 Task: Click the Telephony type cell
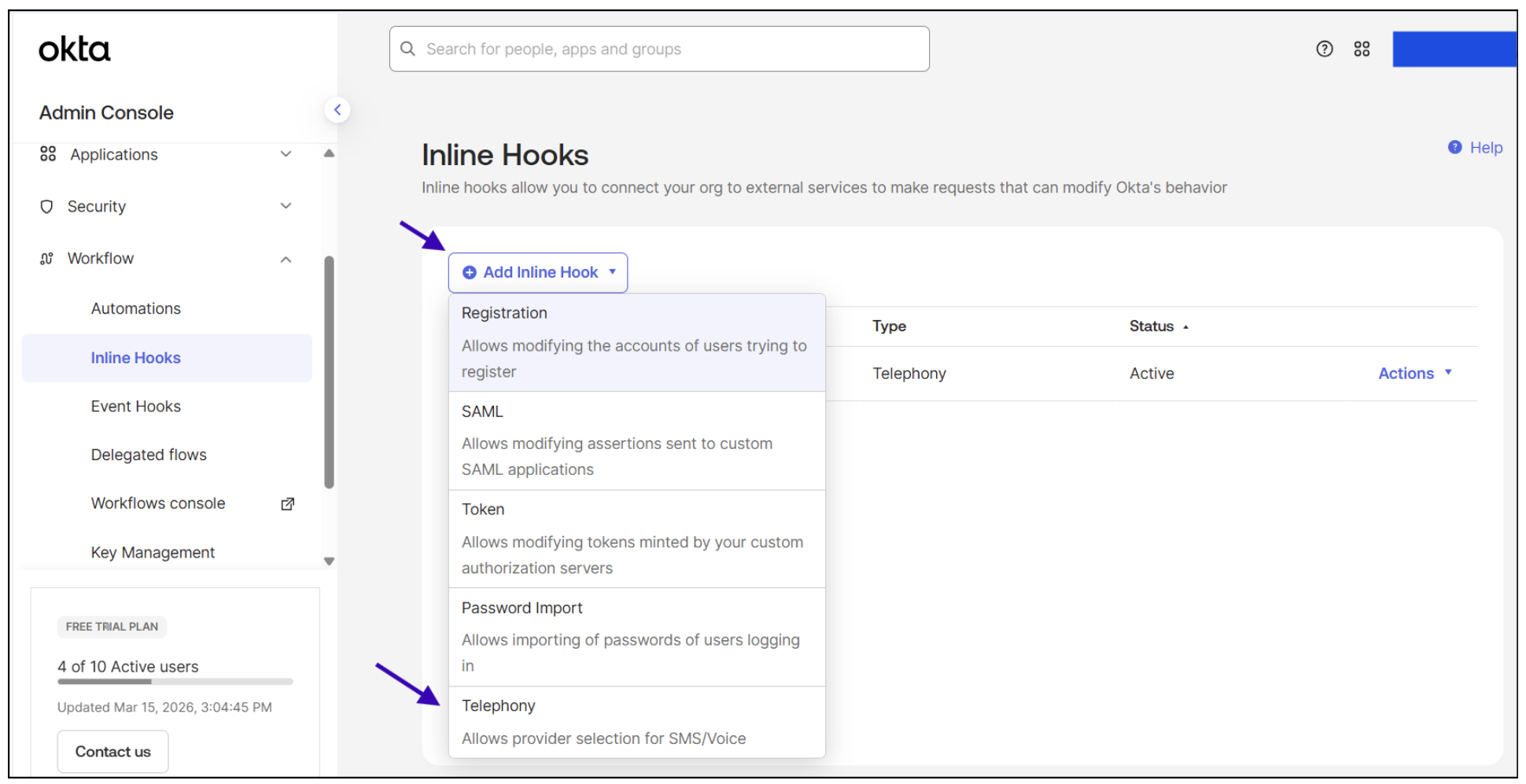[x=909, y=374]
